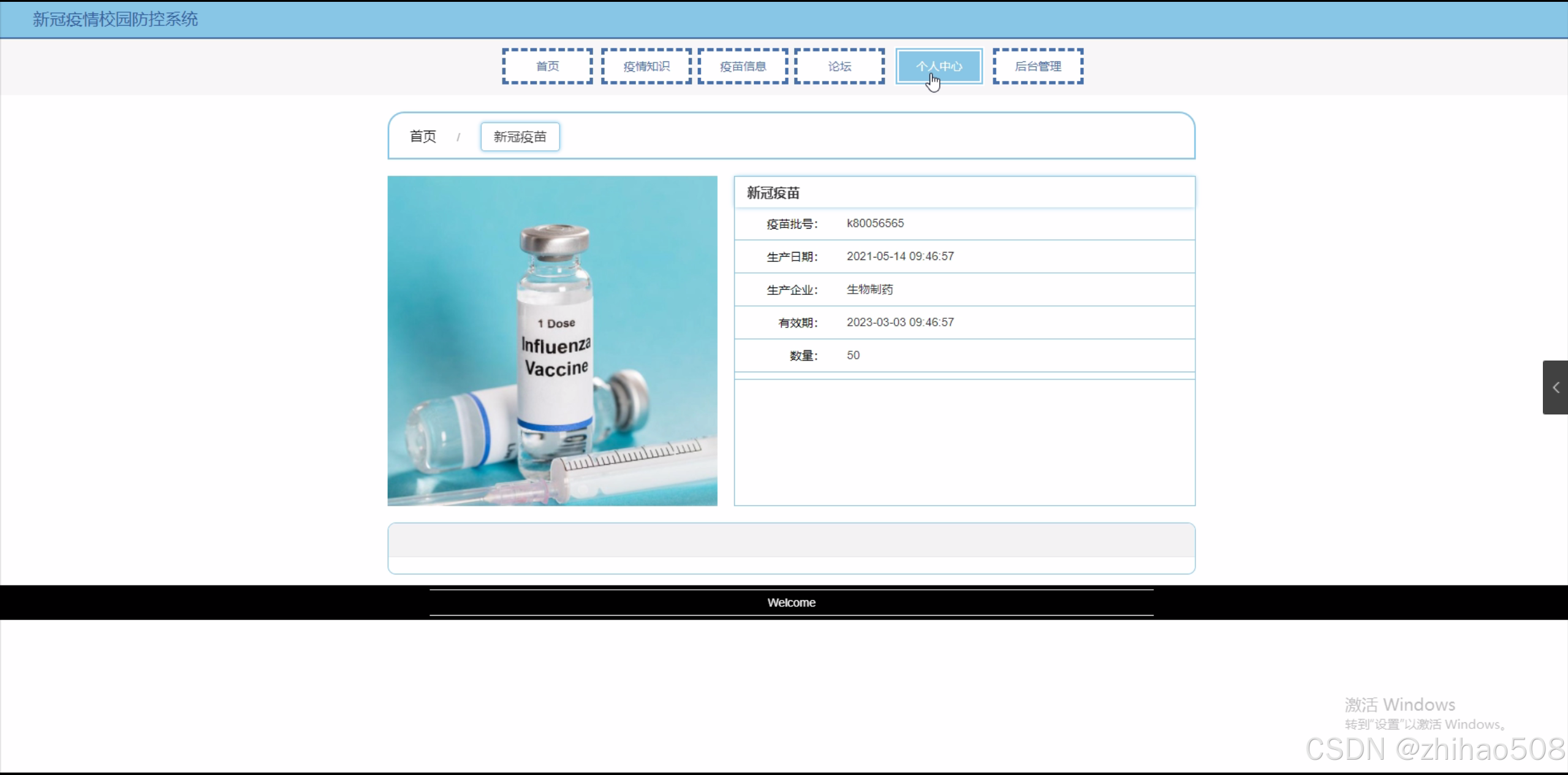1568x775 pixels.
Task: Click expiry date 2023-03-03 value
Action: (900, 323)
